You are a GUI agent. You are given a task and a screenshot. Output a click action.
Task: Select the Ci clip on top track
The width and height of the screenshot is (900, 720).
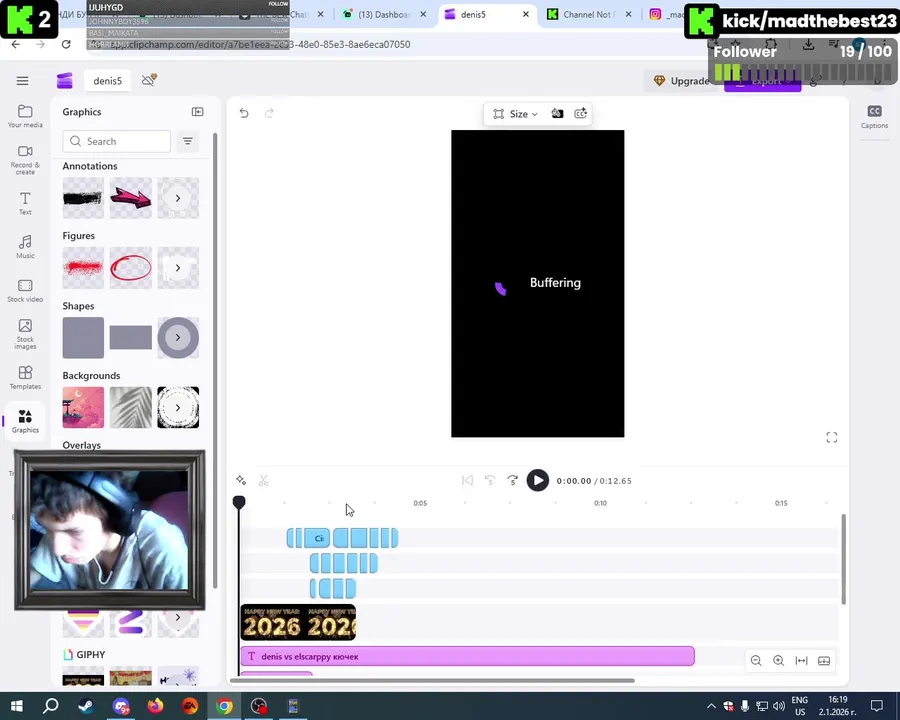(317, 538)
